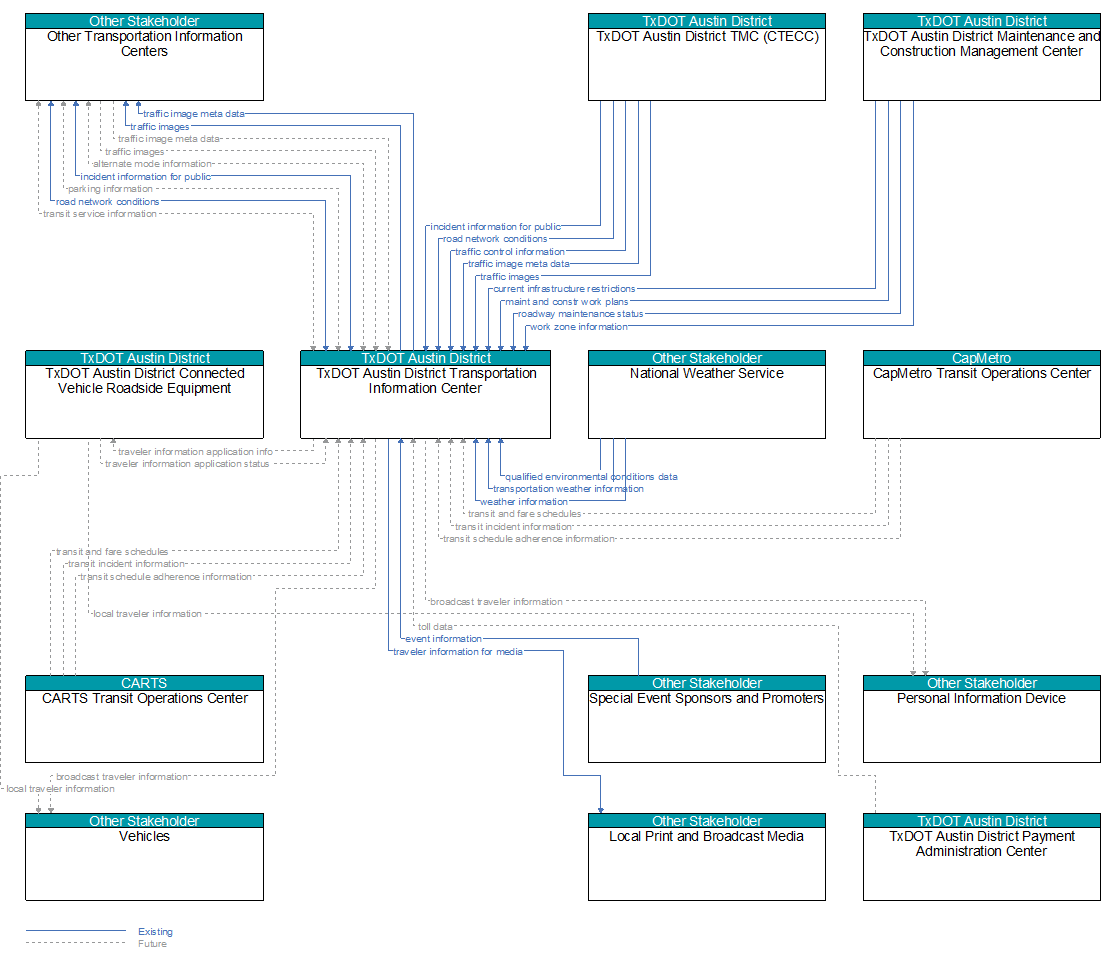Select the 'maint and constr work plans' label
Screen dimensions: 1111x962
pos(566,302)
